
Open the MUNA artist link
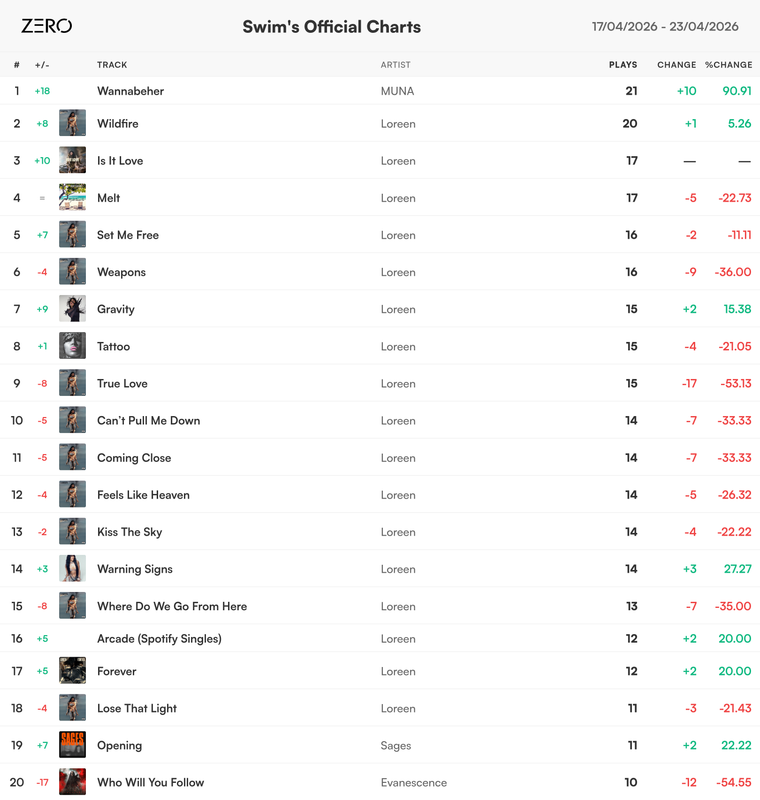[397, 91]
